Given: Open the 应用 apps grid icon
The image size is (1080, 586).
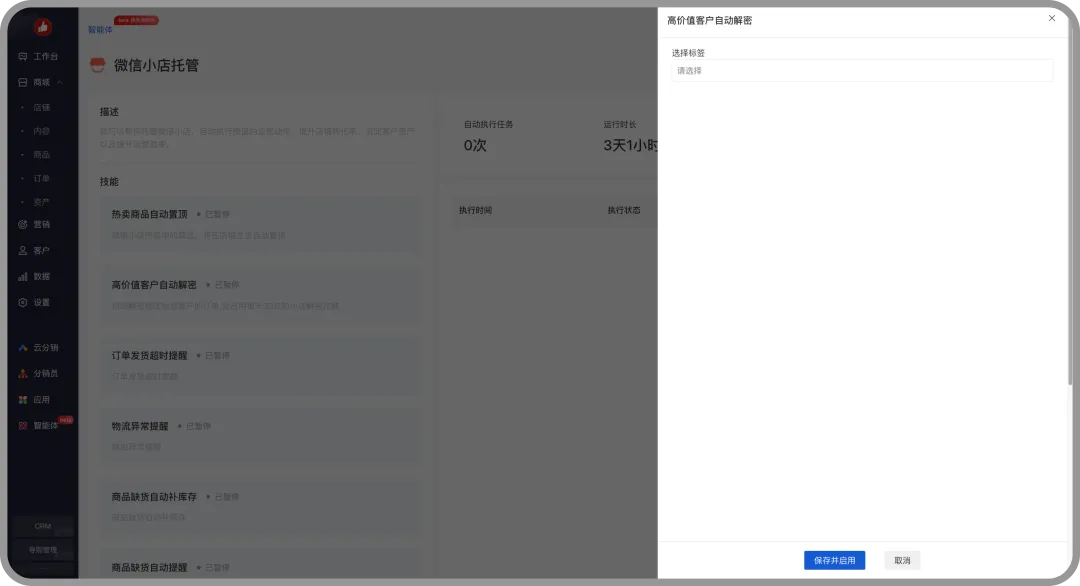Looking at the screenshot, I should (x=23, y=399).
